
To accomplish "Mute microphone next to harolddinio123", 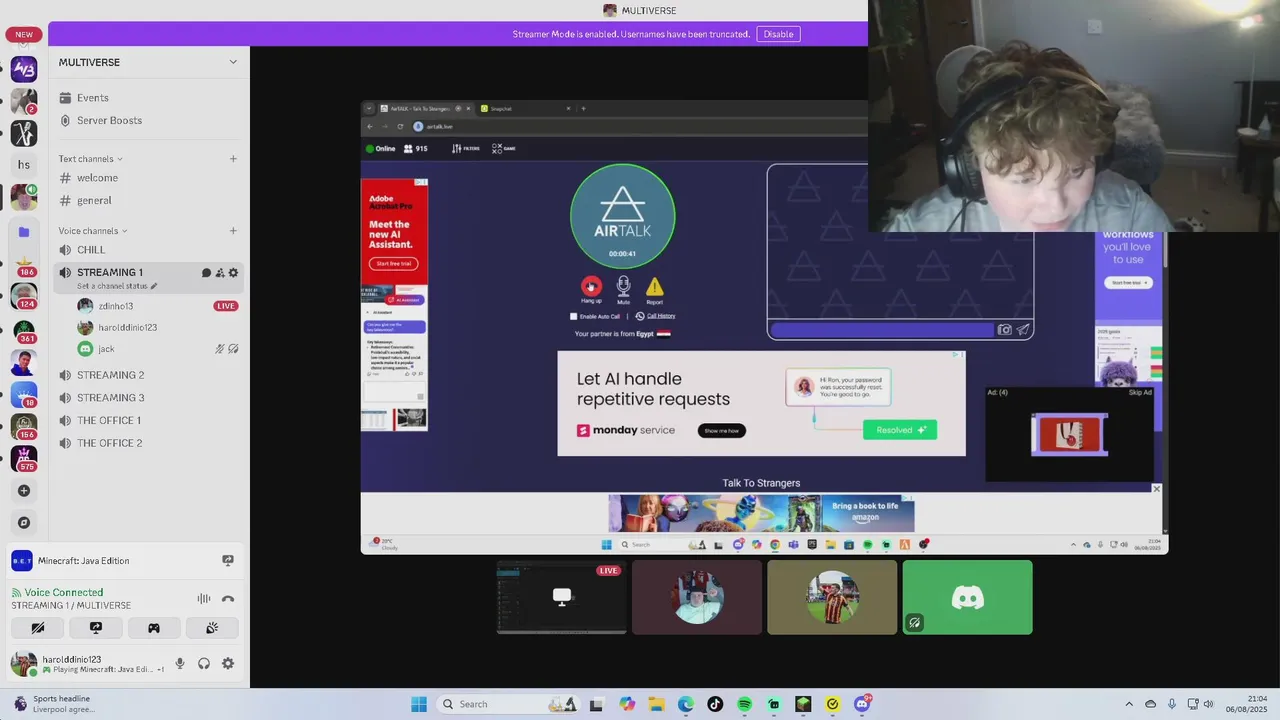I will 180,663.
